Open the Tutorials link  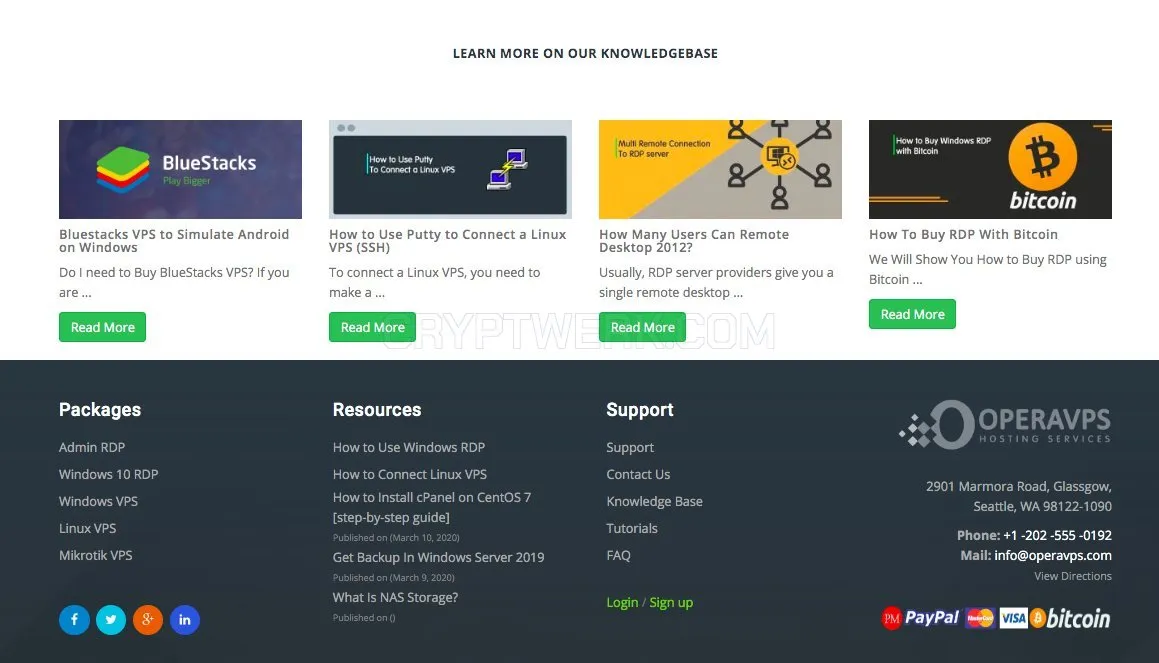point(632,528)
